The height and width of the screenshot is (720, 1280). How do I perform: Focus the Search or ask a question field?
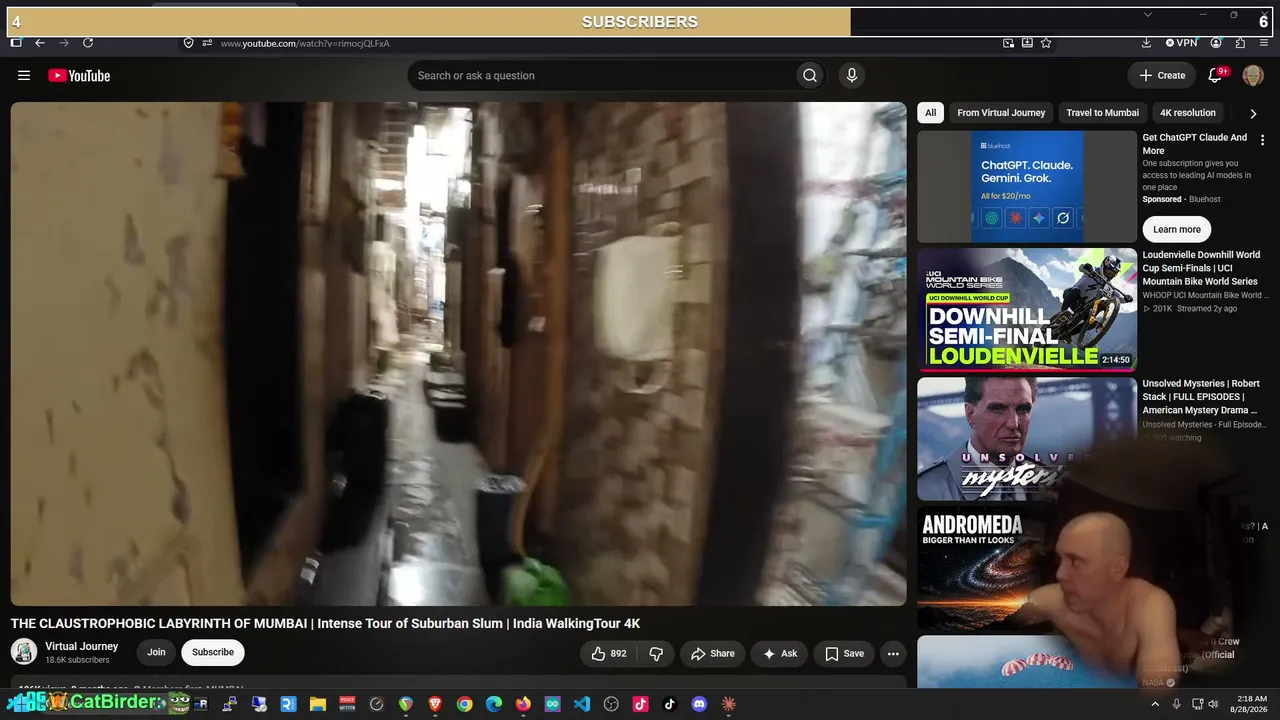point(602,75)
